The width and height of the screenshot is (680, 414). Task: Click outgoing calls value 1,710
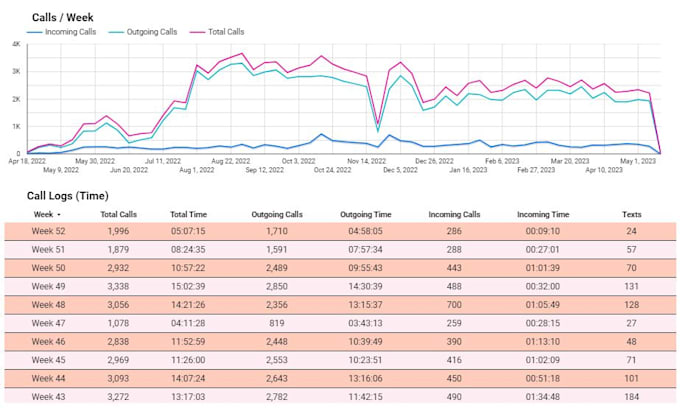coord(277,231)
